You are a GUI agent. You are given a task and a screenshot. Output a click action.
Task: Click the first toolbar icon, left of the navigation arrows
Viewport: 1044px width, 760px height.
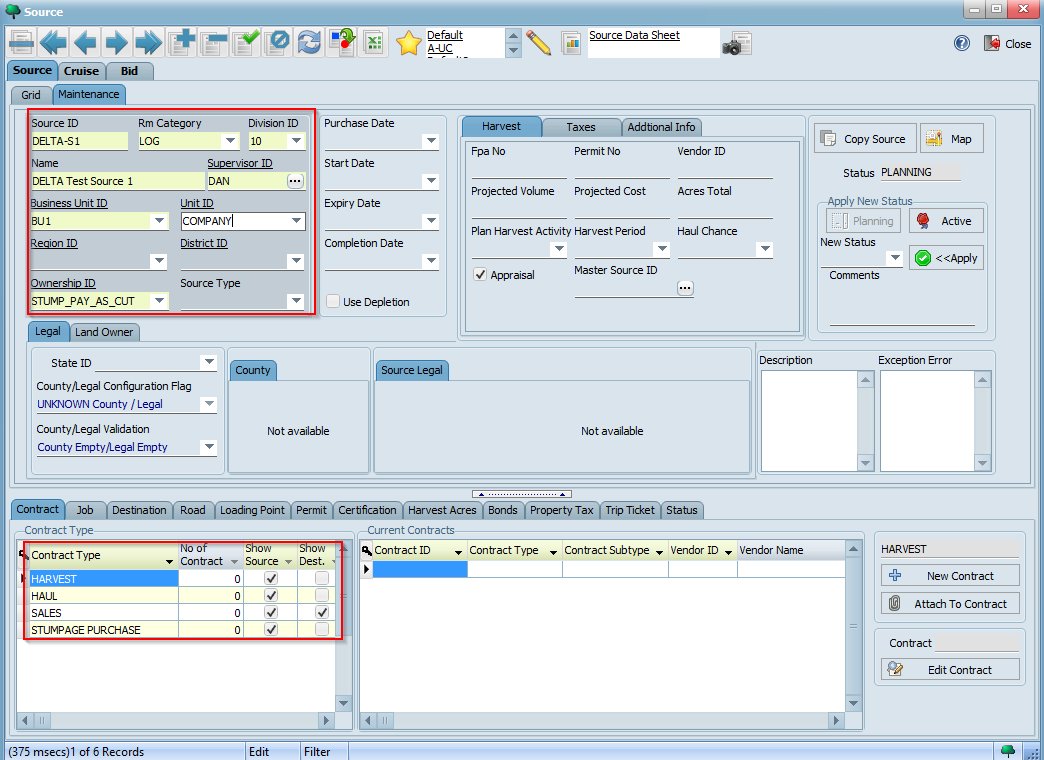pyautogui.click(x=22, y=43)
